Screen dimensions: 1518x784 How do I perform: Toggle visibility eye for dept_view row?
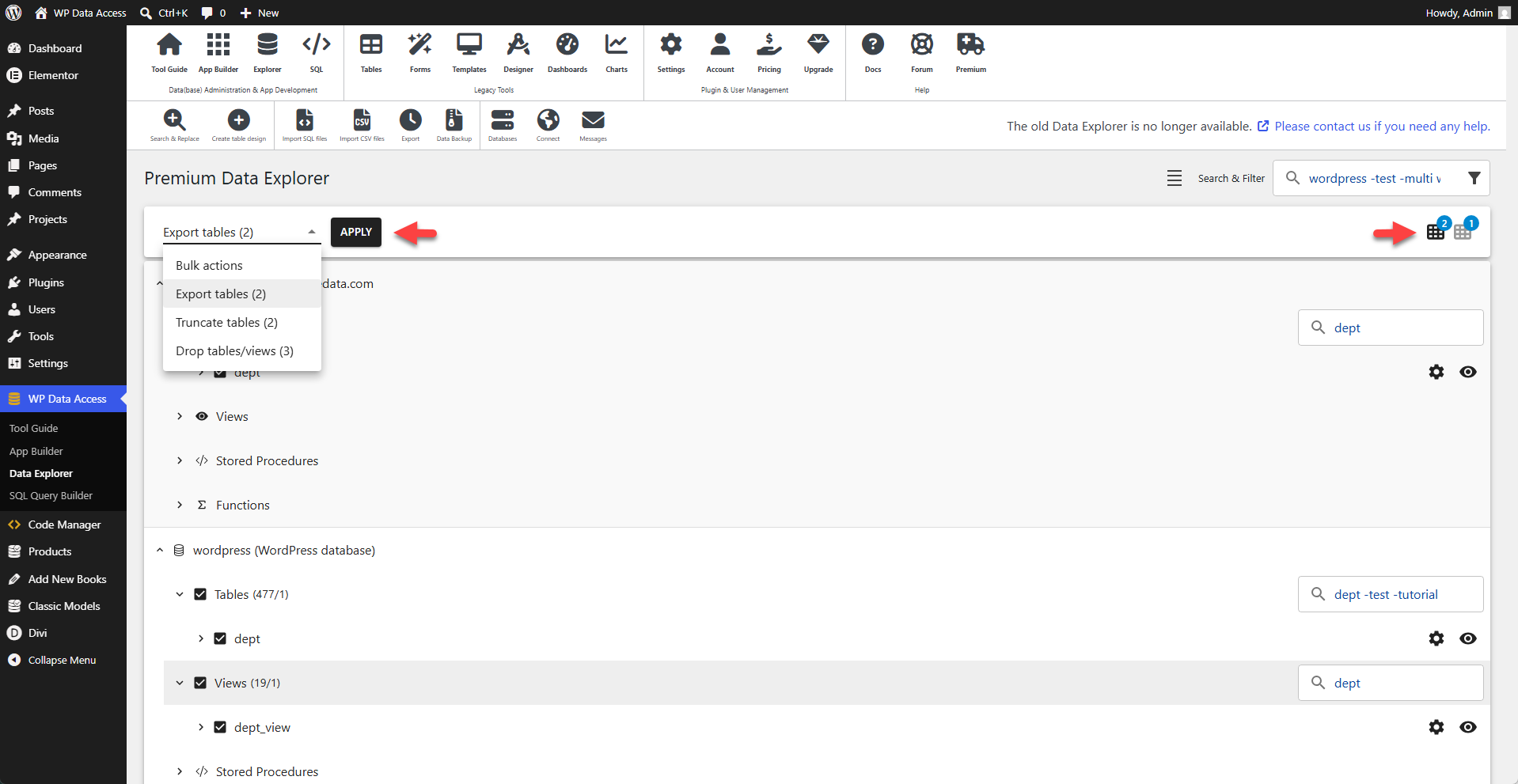(x=1468, y=727)
